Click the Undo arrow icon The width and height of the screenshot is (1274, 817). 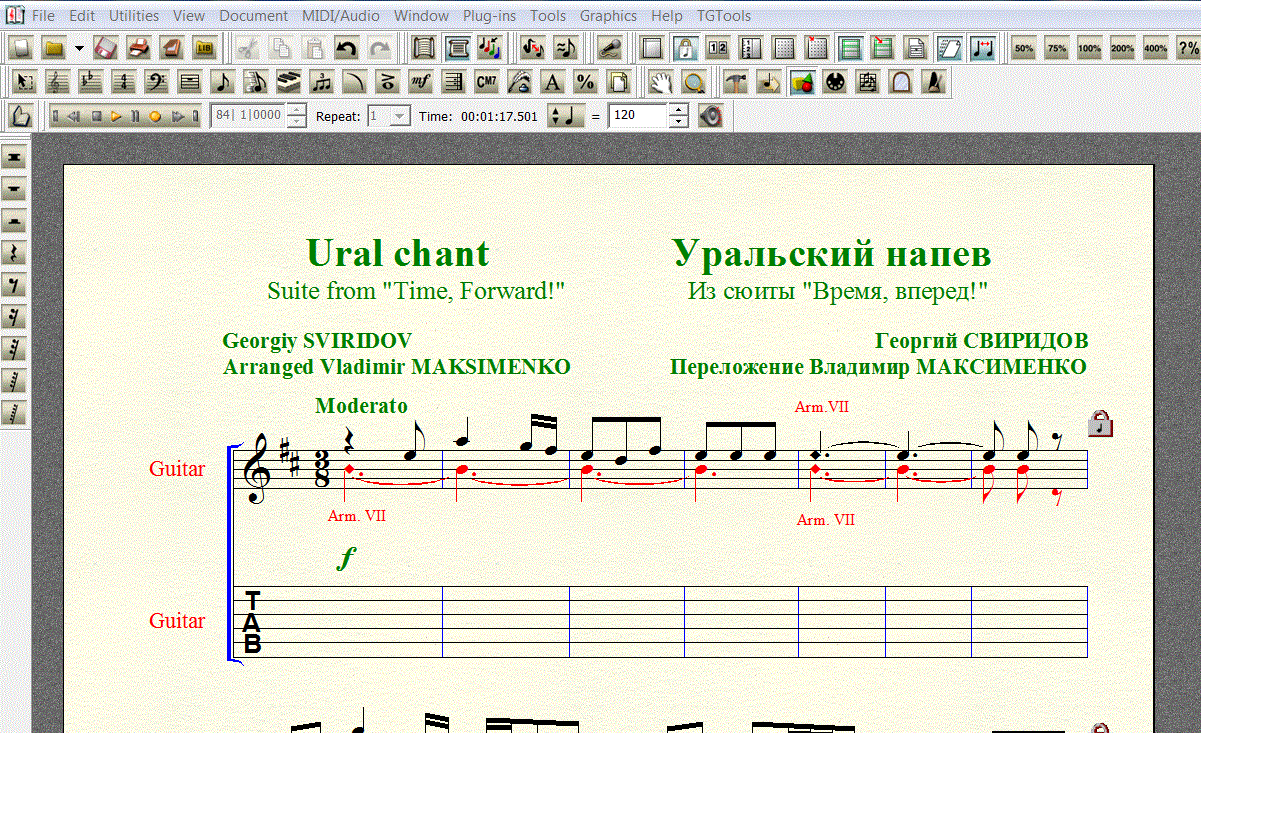pyautogui.click(x=346, y=48)
